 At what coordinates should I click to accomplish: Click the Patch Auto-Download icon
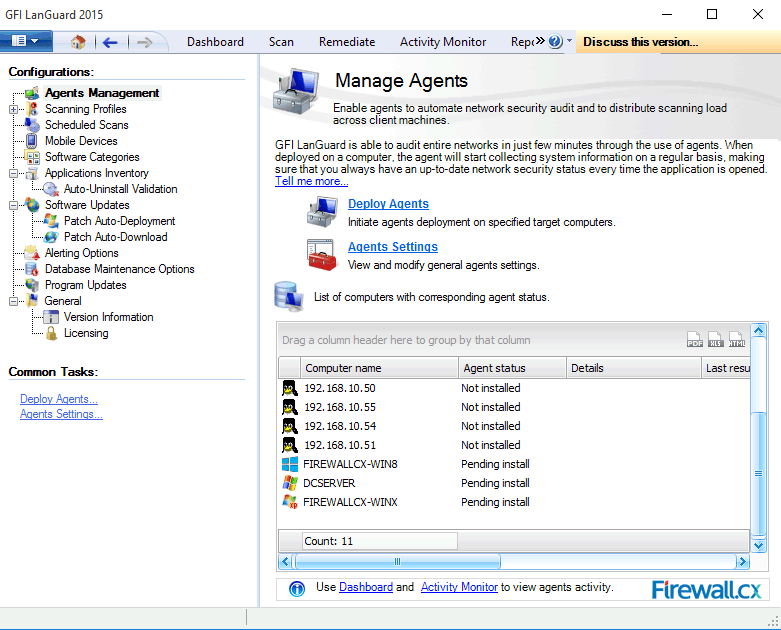coord(51,237)
